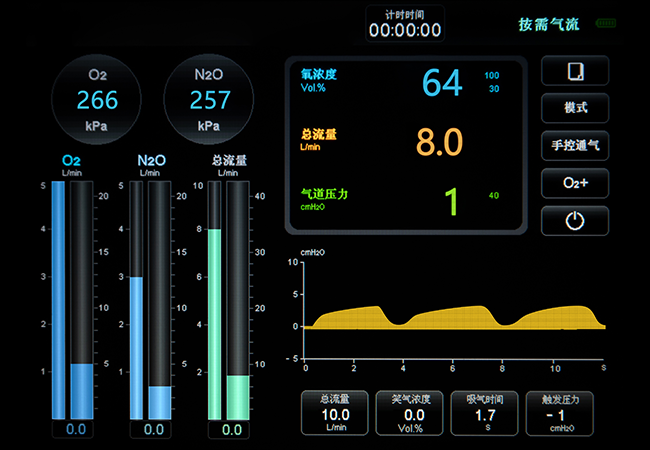Click the 计时时间 00:00:00 timer
This screenshot has height=450, width=650.
[405, 25]
